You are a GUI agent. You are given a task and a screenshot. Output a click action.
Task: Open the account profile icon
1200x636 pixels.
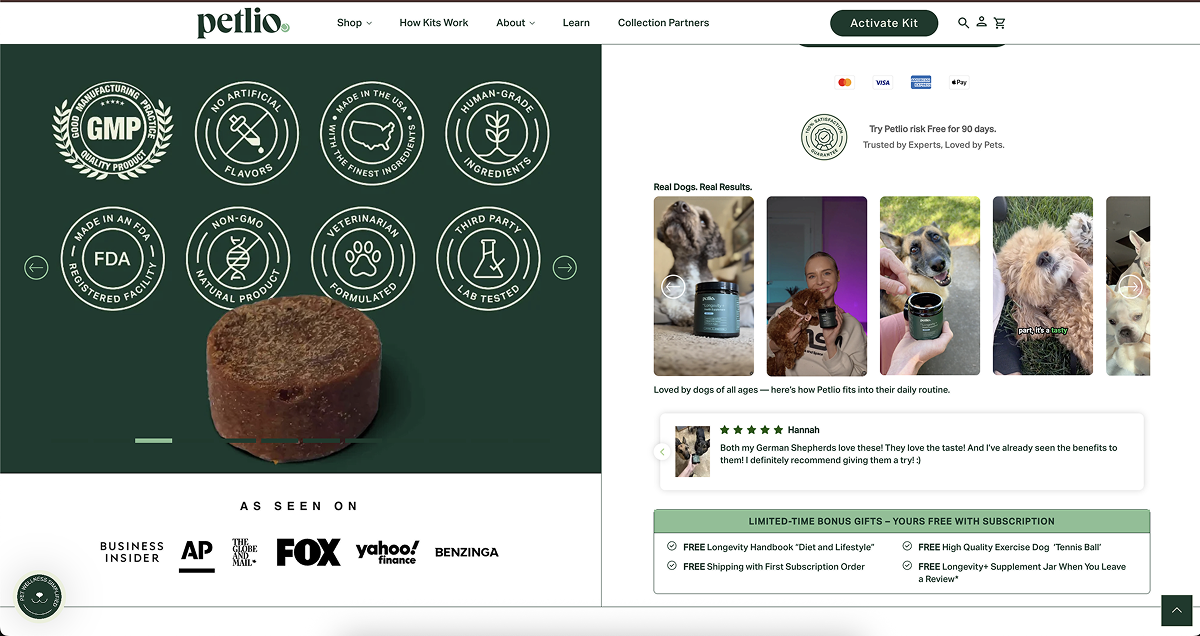(981, 22)
